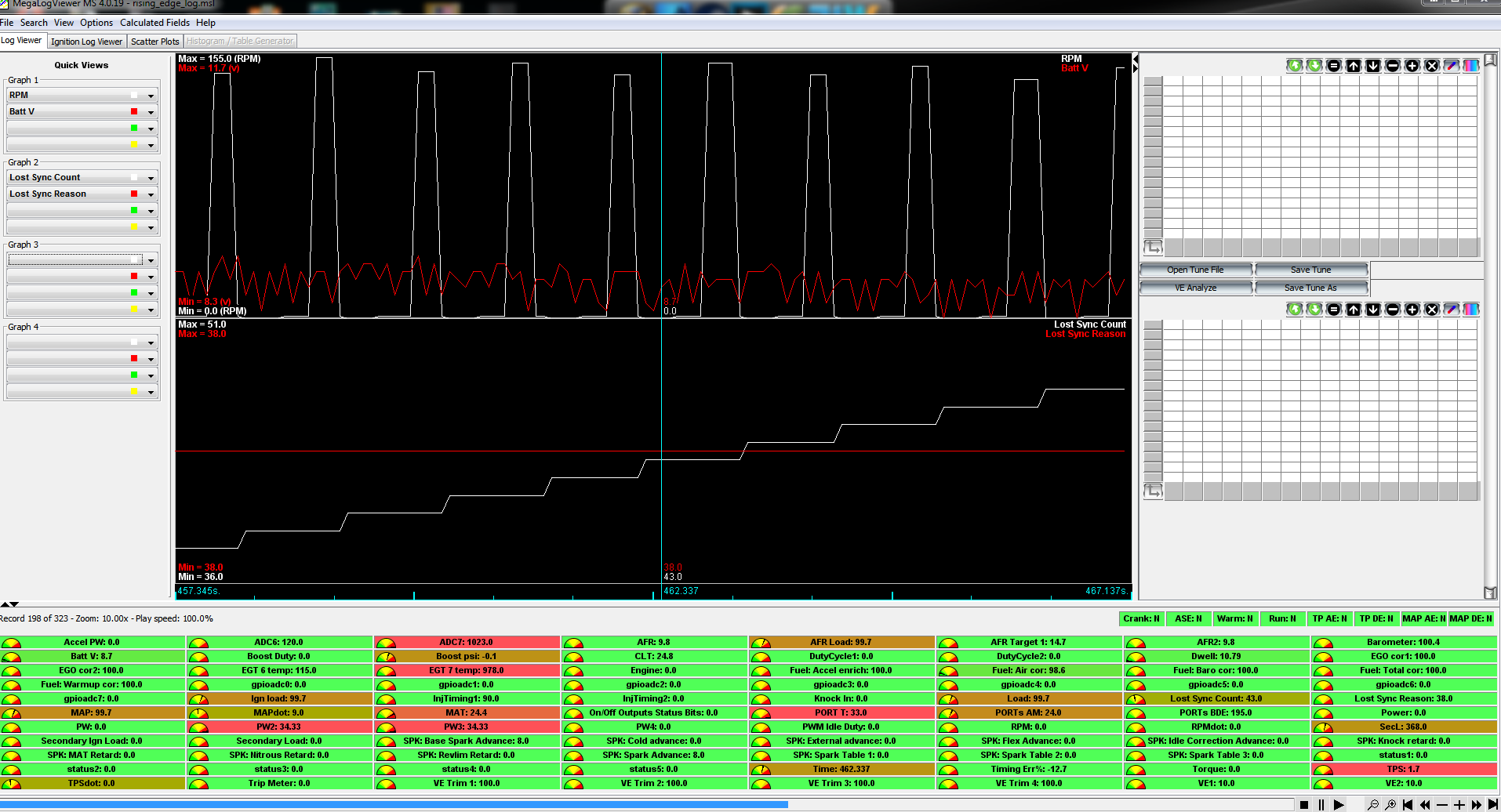
Task: Switch to the Ignition Log Viewer tab
Action: pos(86,42)
